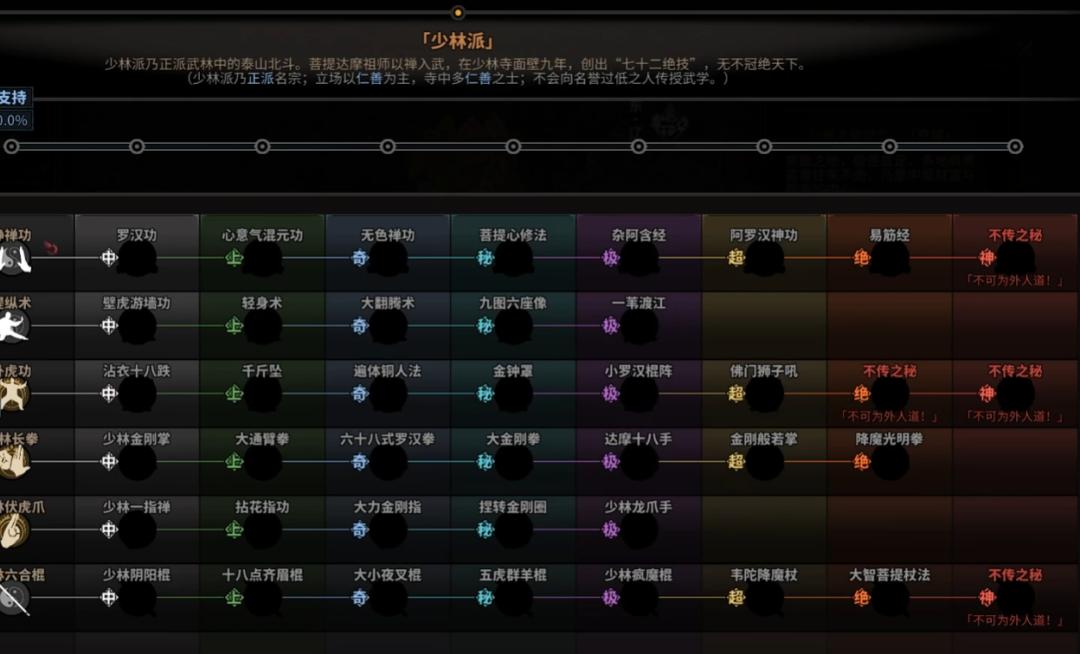
Task: Click the orange dot above 少林派 title
Action: 458,13
